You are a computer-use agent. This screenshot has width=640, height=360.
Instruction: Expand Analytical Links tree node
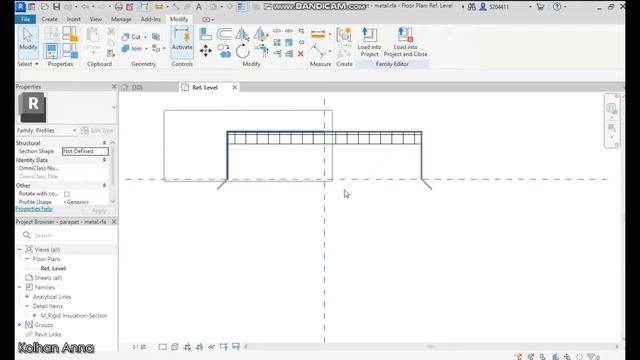tap(27, 297)
